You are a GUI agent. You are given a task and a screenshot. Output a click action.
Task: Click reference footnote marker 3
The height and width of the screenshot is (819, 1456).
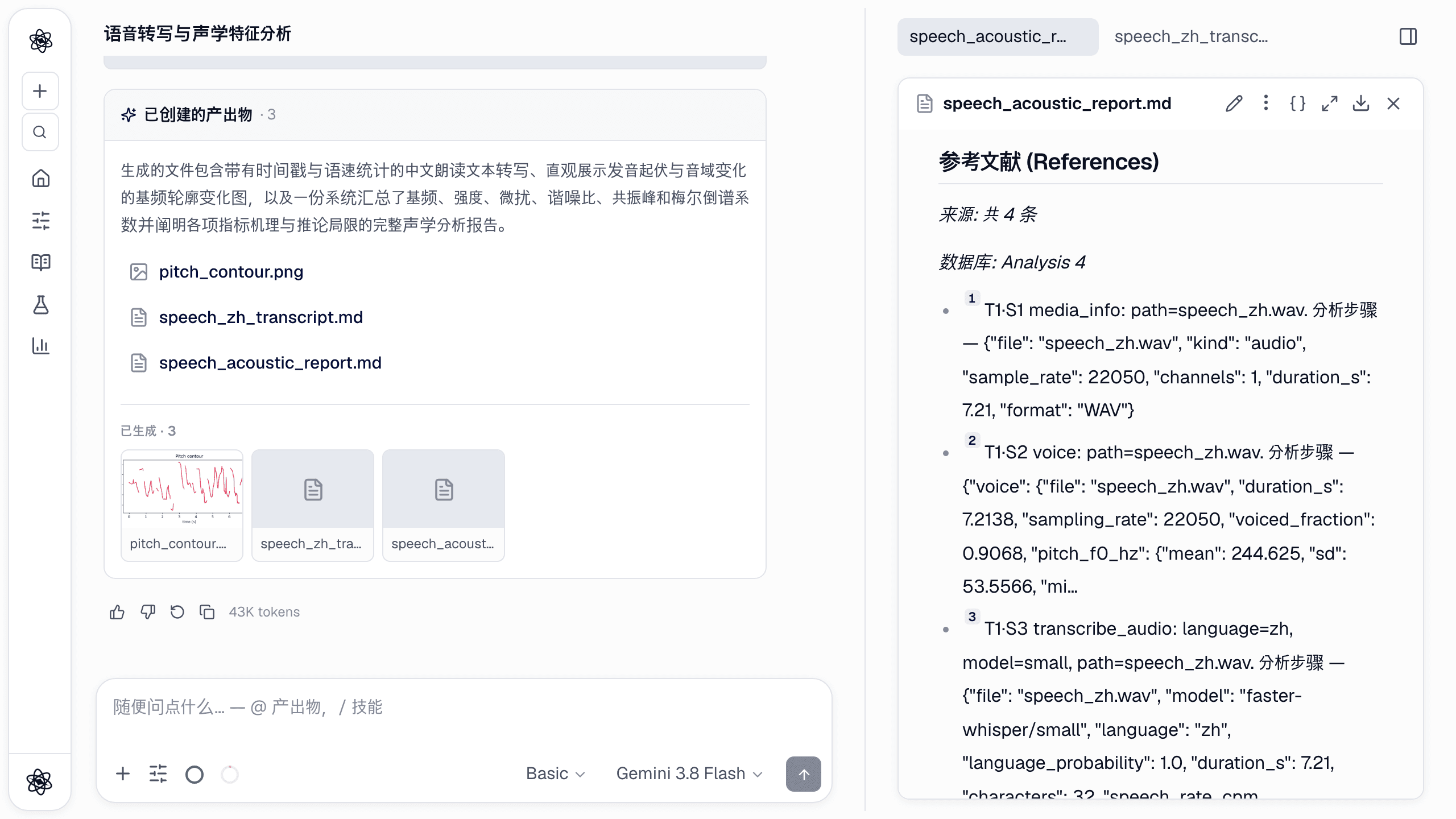pos(972,617)
